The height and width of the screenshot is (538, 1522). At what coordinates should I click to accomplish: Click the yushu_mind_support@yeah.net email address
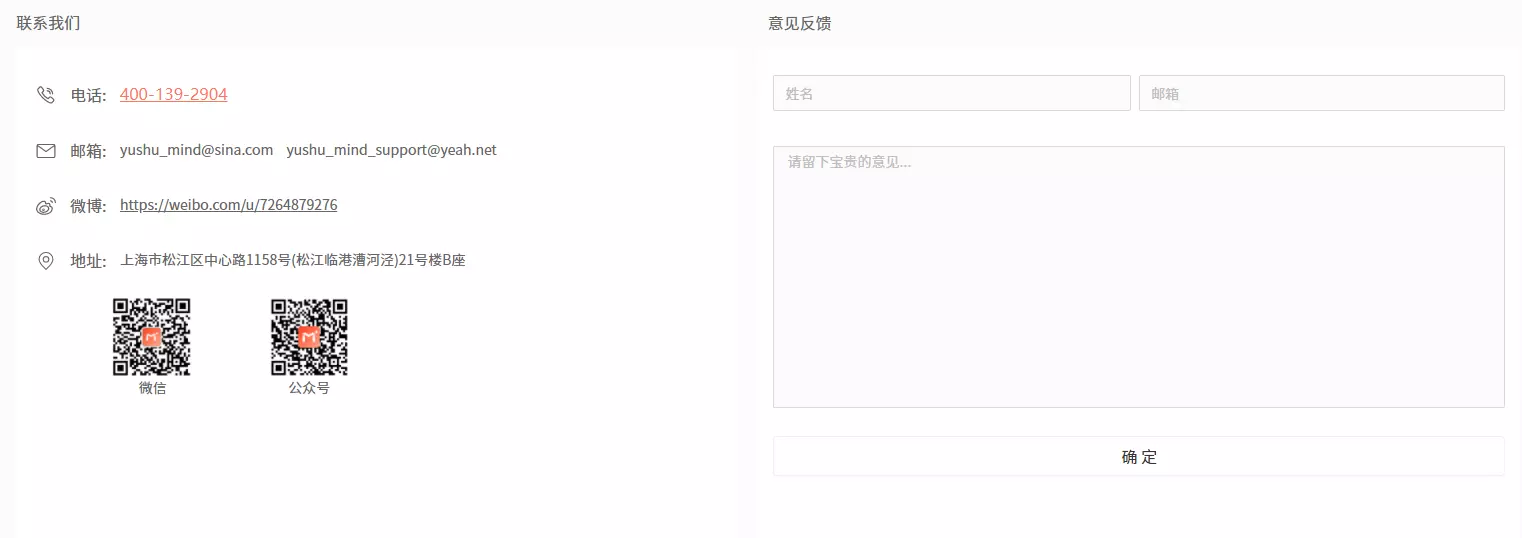point(391,150)
